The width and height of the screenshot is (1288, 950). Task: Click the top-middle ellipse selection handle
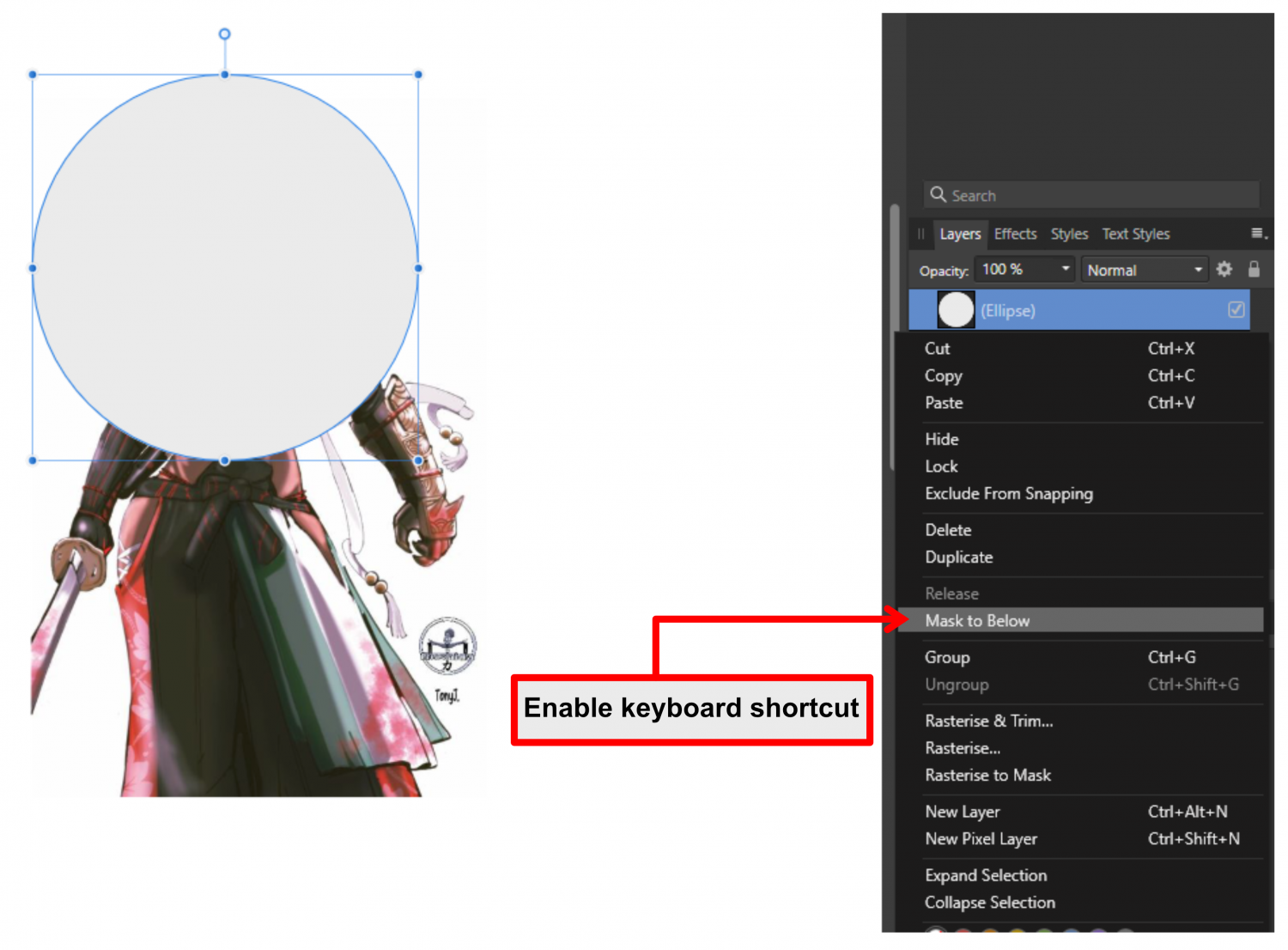pyautogui.click(x=225, y=75)
